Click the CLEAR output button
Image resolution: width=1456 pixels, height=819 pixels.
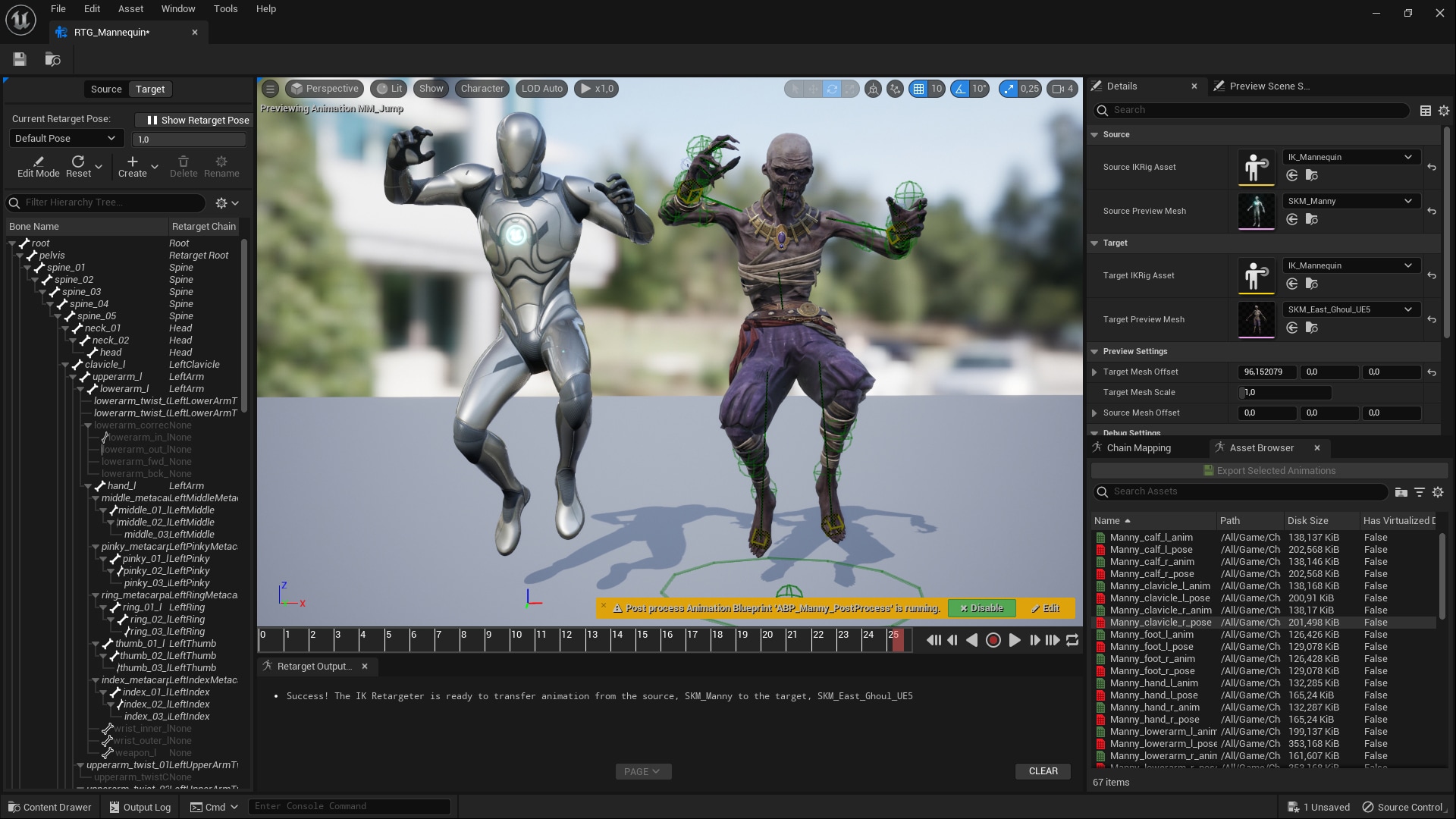tap(1043, 771)
